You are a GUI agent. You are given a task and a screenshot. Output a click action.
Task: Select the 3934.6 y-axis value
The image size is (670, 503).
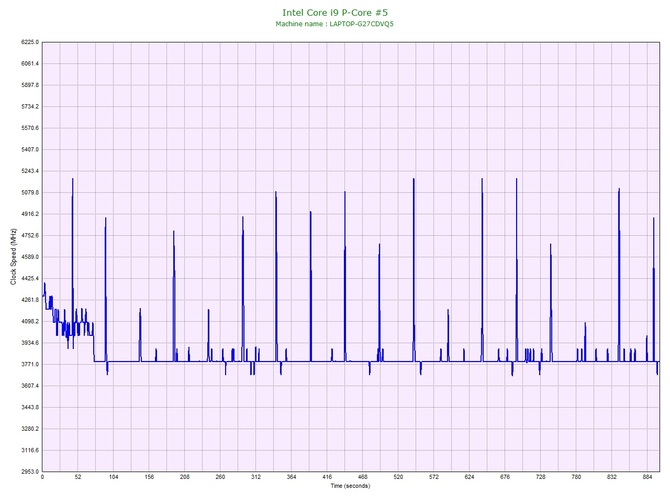click(x=30, y=343)
